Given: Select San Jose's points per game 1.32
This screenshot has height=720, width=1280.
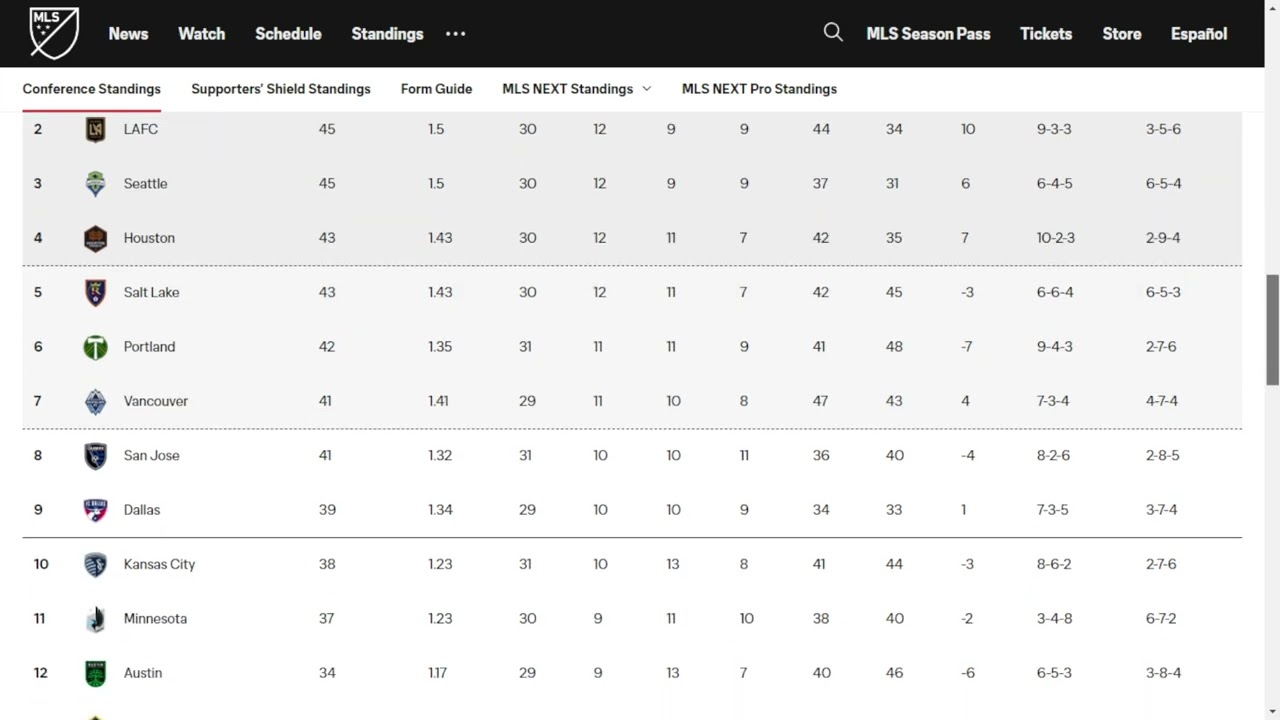Looking at the screenshot, I should pyautogui.click(x=440, y=455).
